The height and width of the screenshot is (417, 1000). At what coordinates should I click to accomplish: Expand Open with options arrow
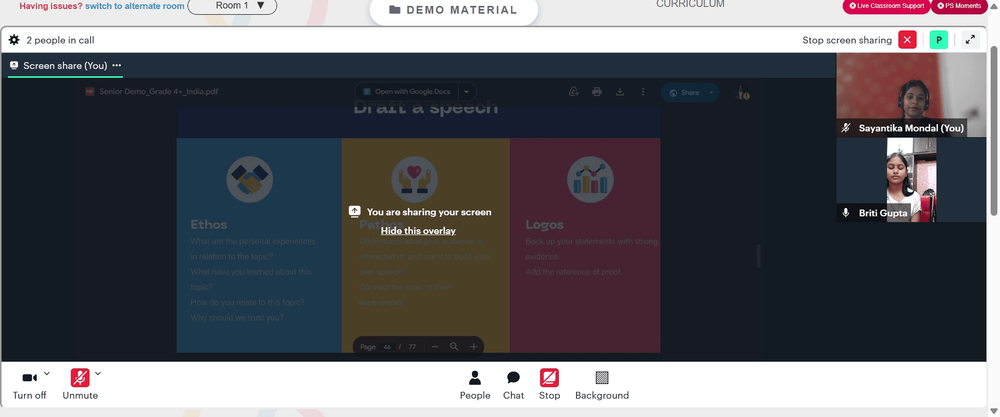click(x=466, y=92)
